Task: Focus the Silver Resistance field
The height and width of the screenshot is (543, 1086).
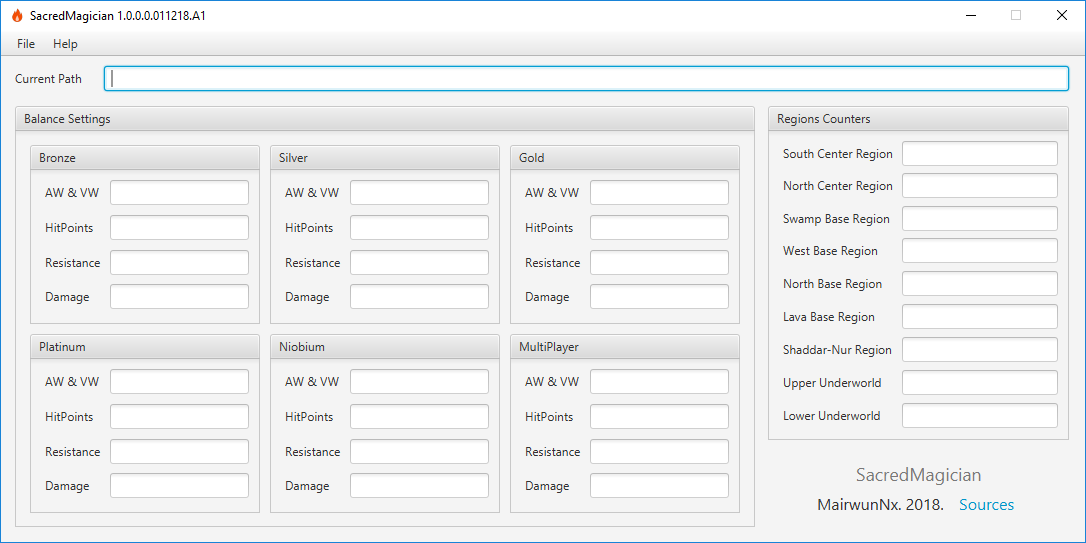Action: (419, 262)
